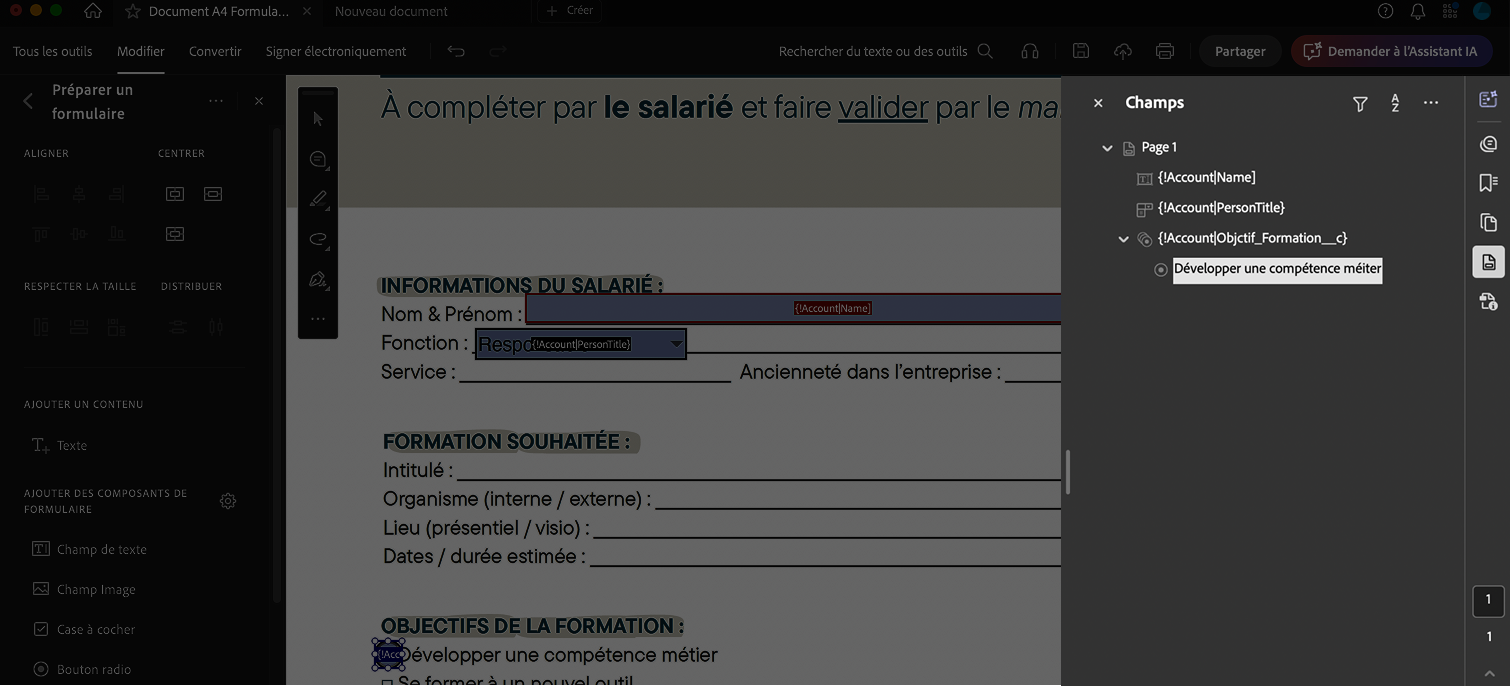The height and width of the screenshot is (686, 1510).
Task: Open the apps grid icon
Action: point(1450,11)
